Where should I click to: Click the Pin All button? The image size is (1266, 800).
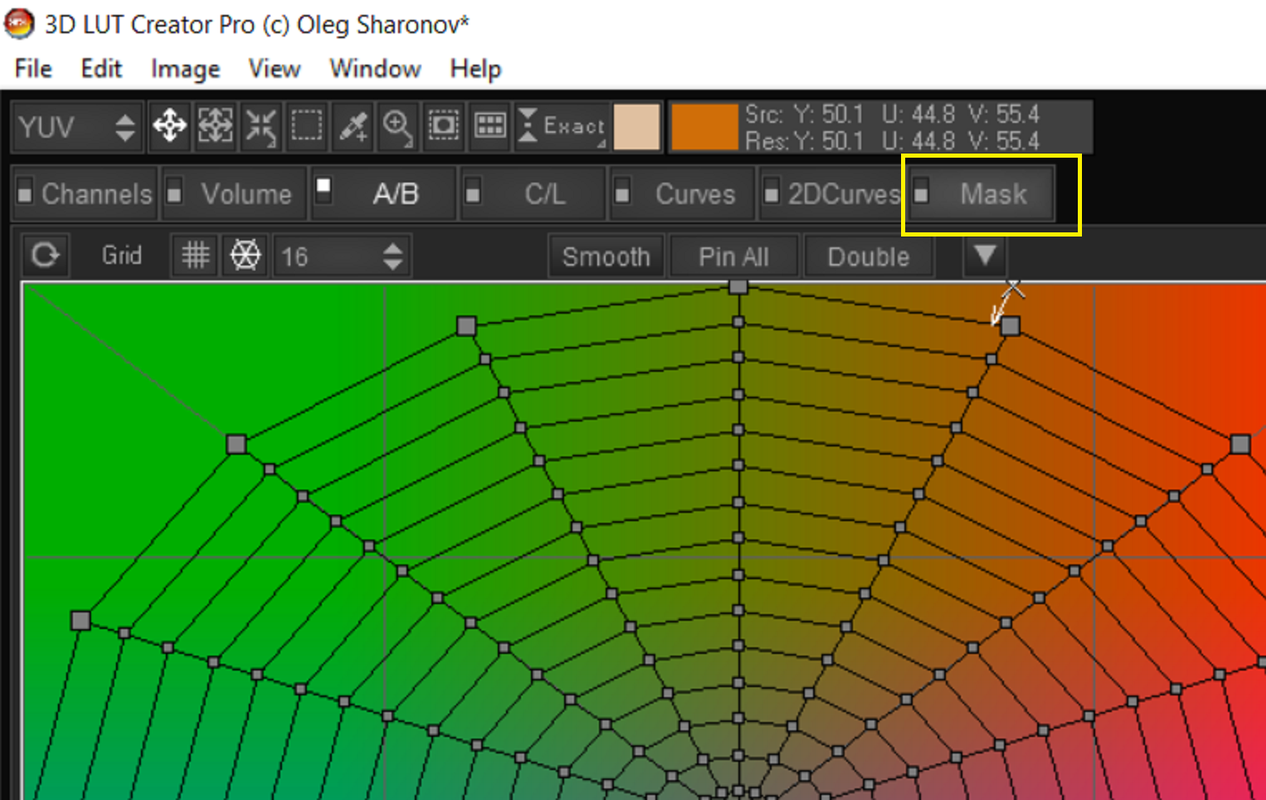(733, 256)
